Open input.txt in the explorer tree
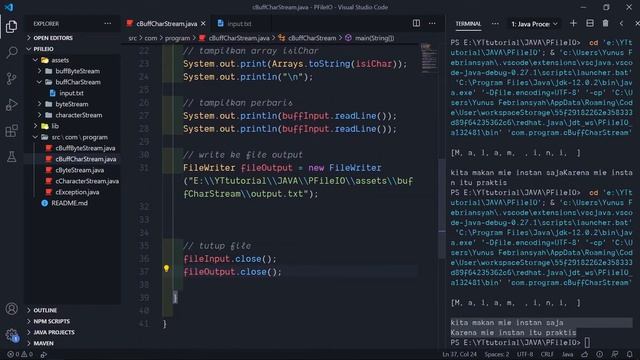Viewport: 640px width, 360px height. point(72,93)
